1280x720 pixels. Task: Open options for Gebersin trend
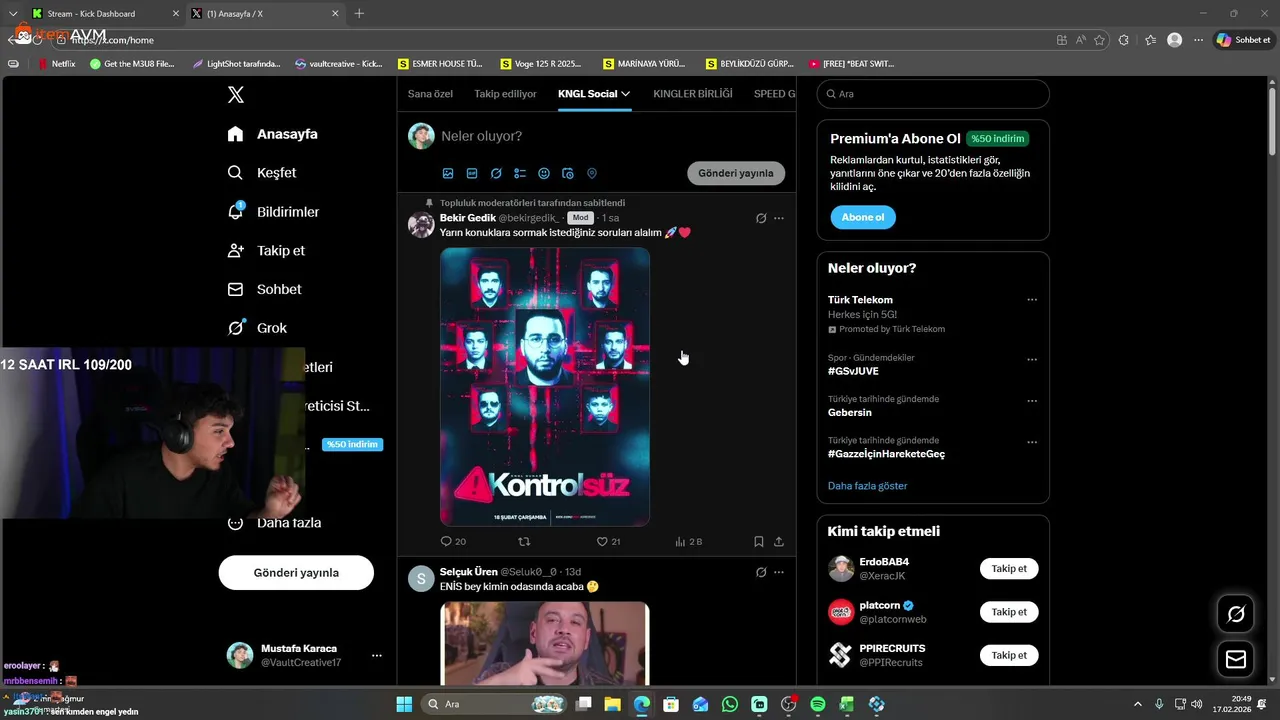[1032, 401]
